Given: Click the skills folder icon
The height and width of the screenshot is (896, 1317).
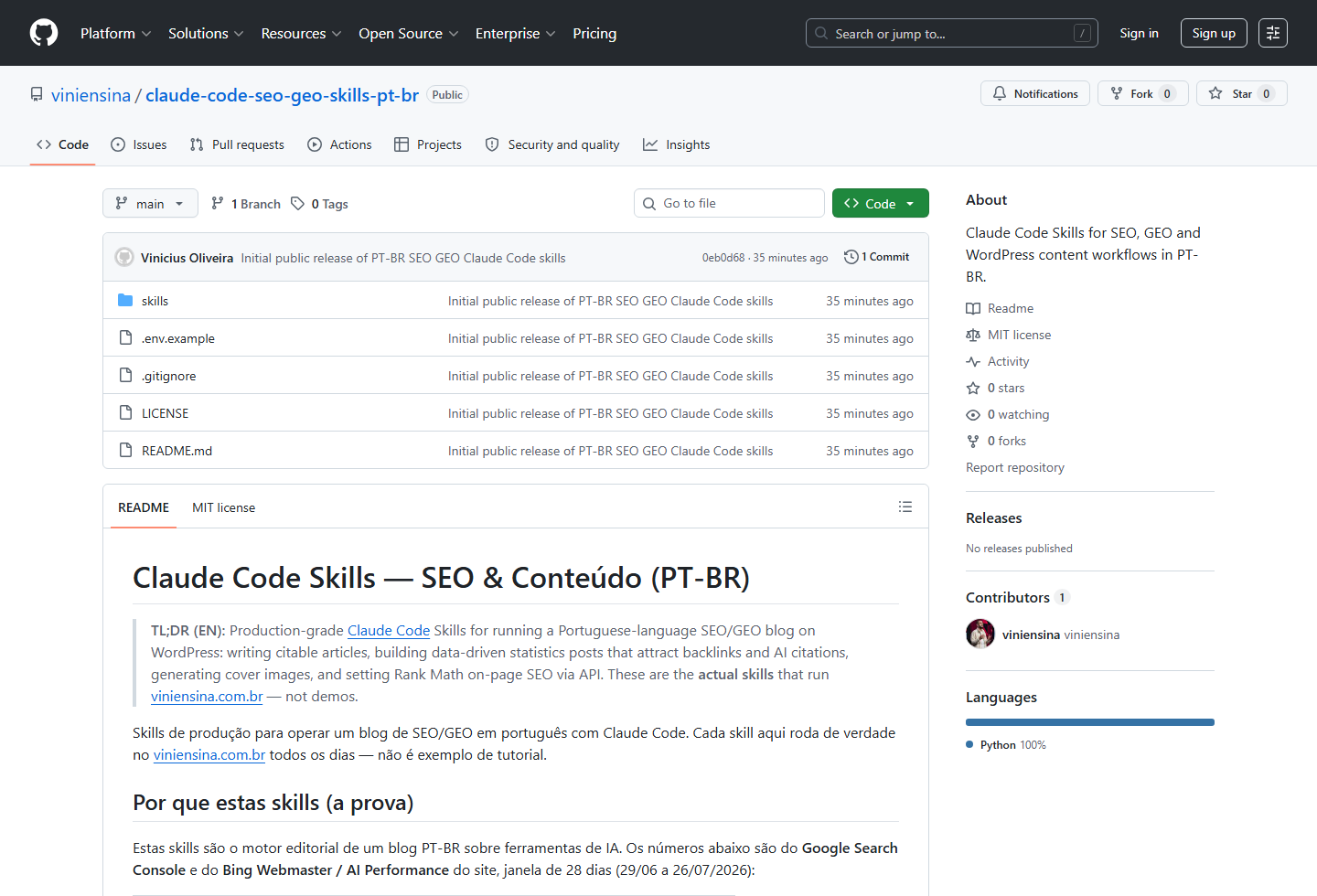Looking at the screenshot, I should coord(125,301).
